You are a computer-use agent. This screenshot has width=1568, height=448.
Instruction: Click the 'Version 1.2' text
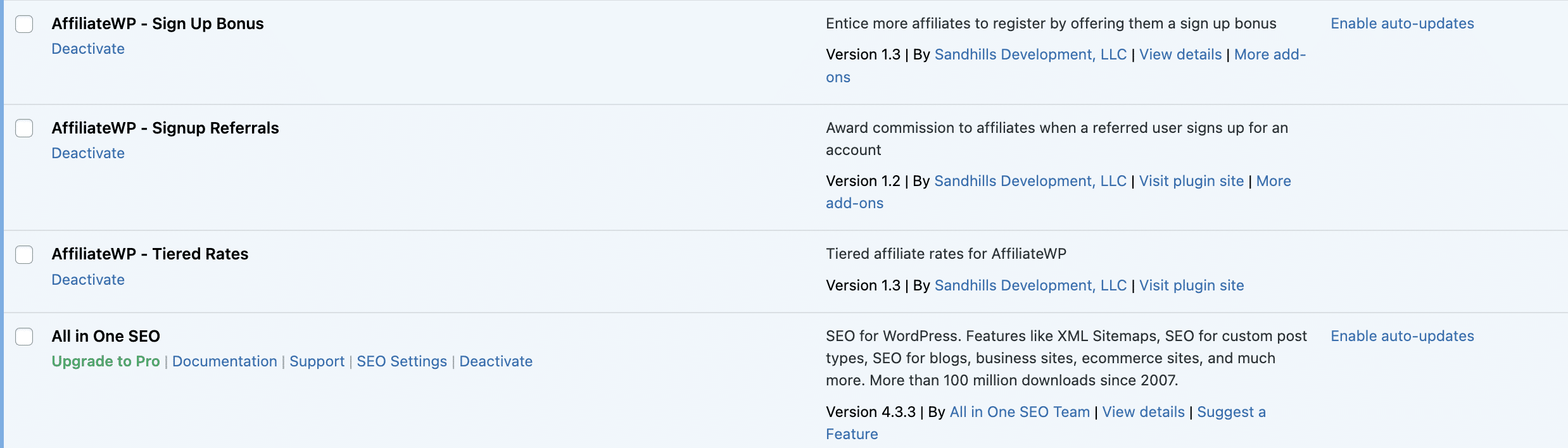863,181
